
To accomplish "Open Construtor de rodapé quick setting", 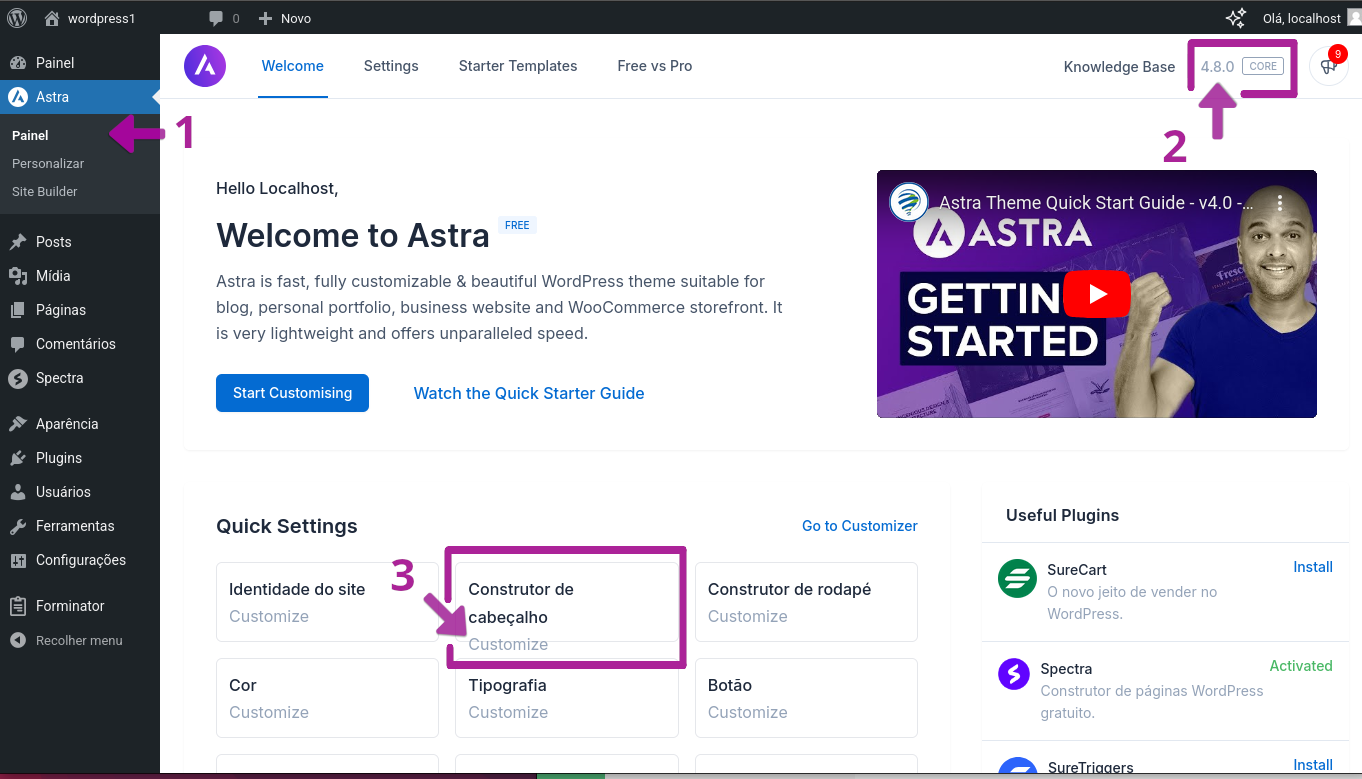I will (x=806, y=602).
